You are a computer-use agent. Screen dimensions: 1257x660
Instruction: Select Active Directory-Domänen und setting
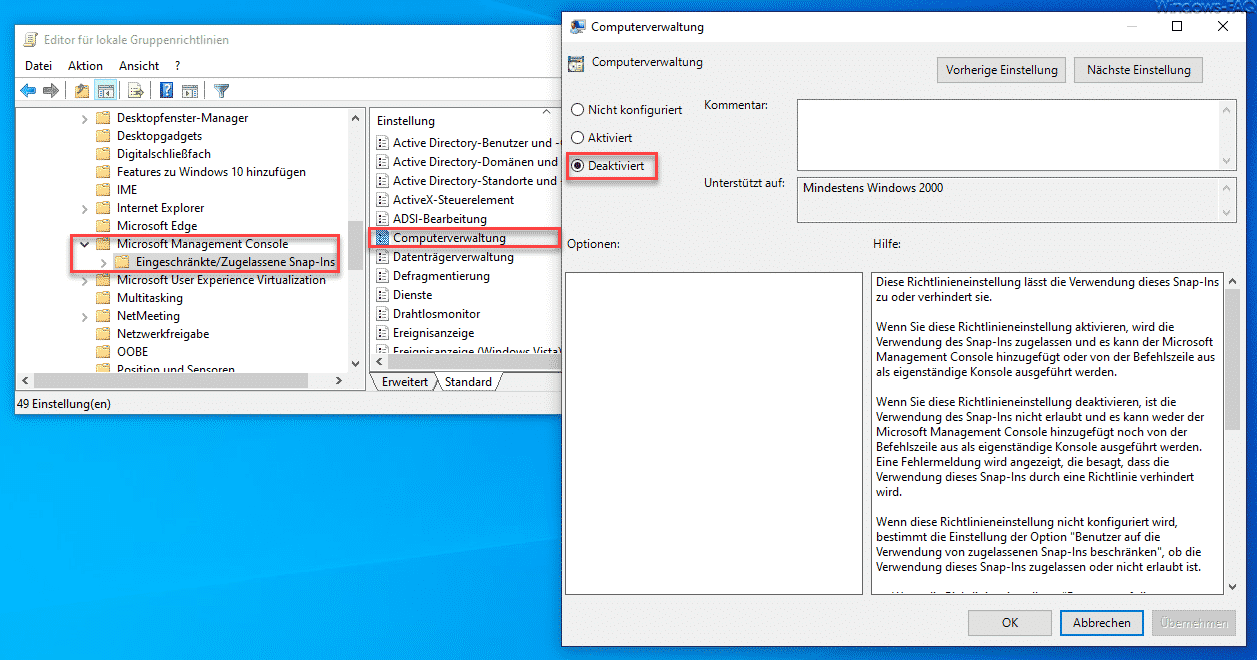click(x=476, y=162)
